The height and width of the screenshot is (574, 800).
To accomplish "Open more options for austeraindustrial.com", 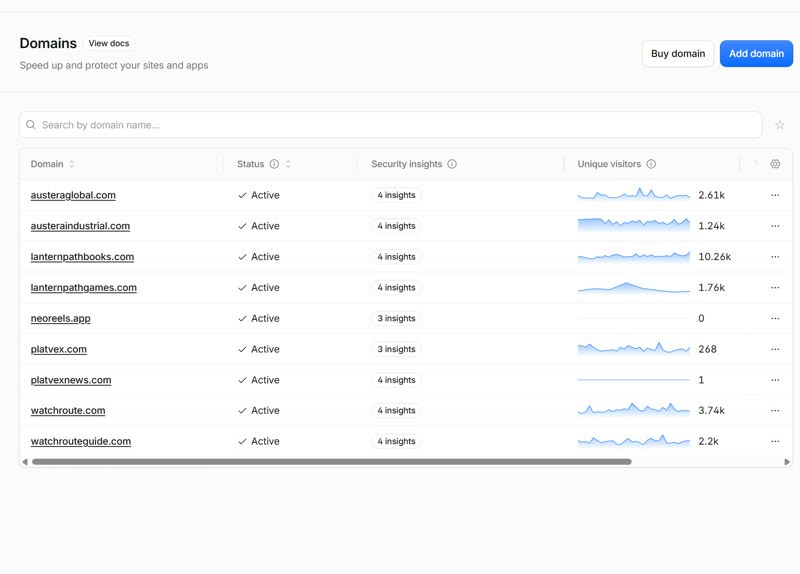I will coord(775,226).
